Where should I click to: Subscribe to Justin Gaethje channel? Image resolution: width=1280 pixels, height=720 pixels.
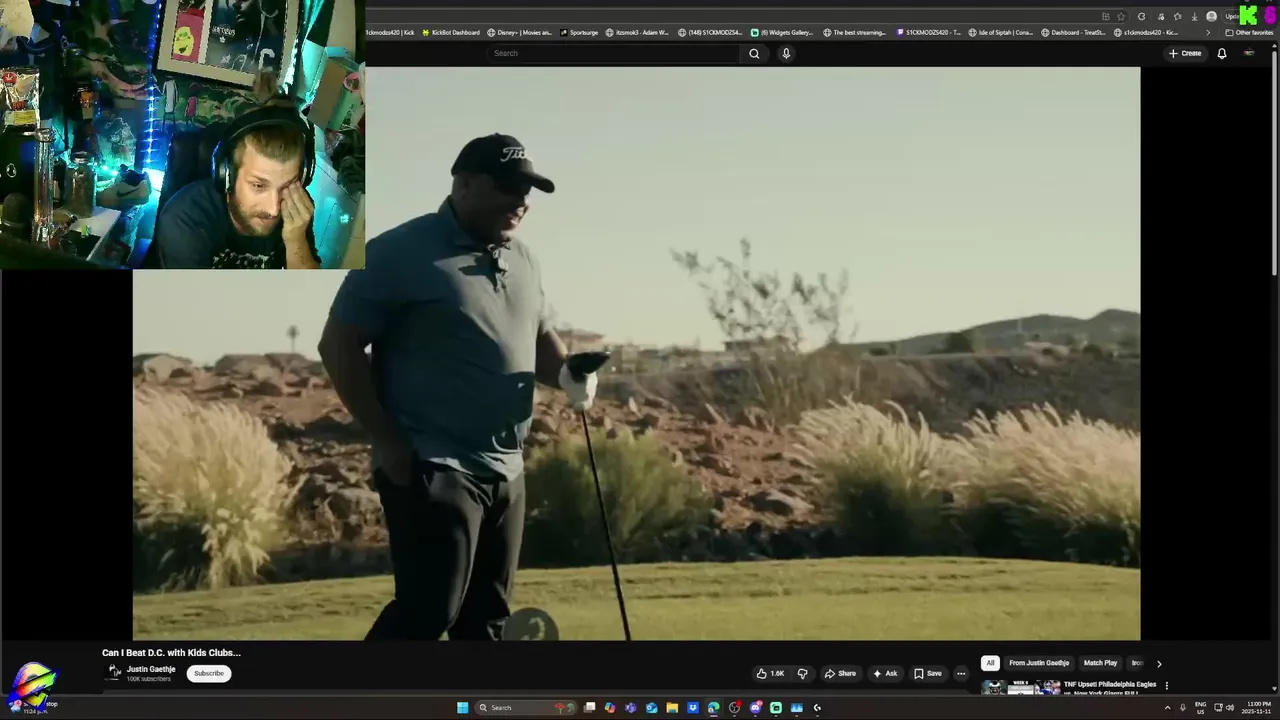point(209,673)
